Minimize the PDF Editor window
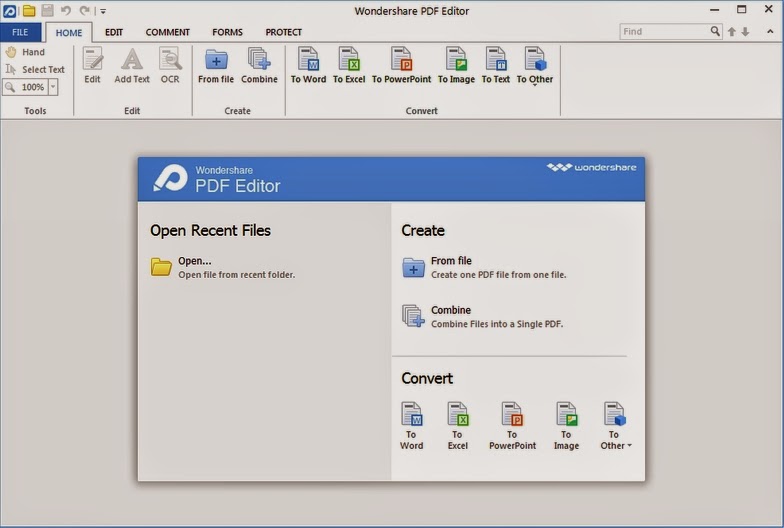This screenshot has width=784, height=528. [714, 10]
